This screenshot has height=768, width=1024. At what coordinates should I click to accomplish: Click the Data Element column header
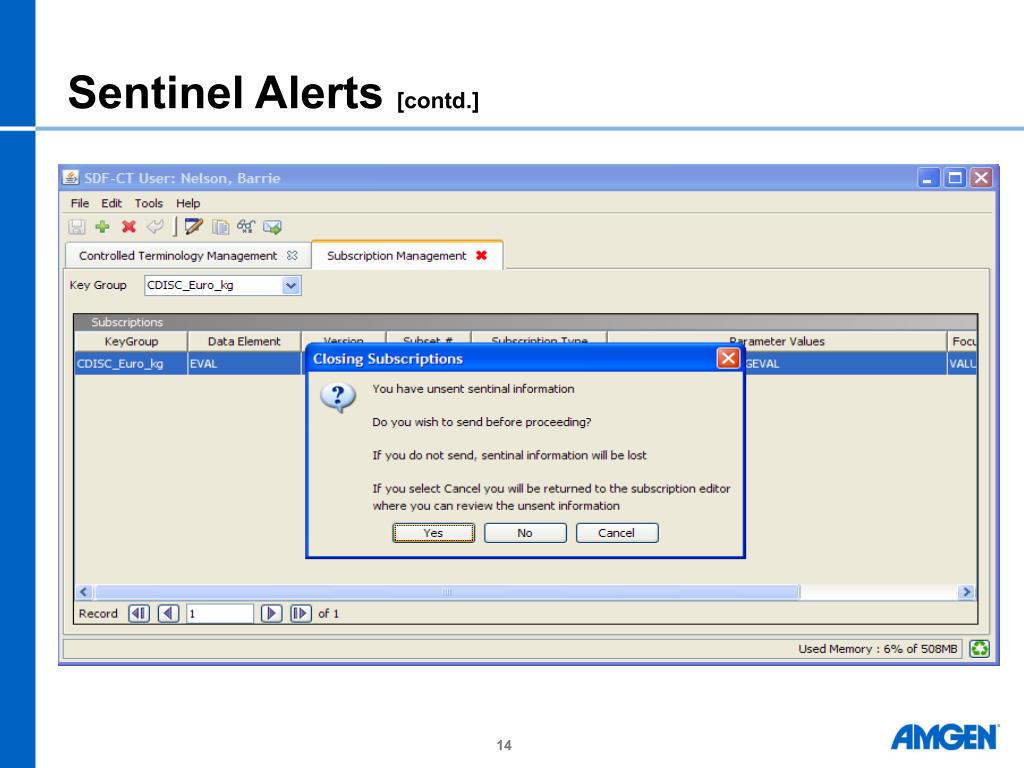(x=244, y=341)
